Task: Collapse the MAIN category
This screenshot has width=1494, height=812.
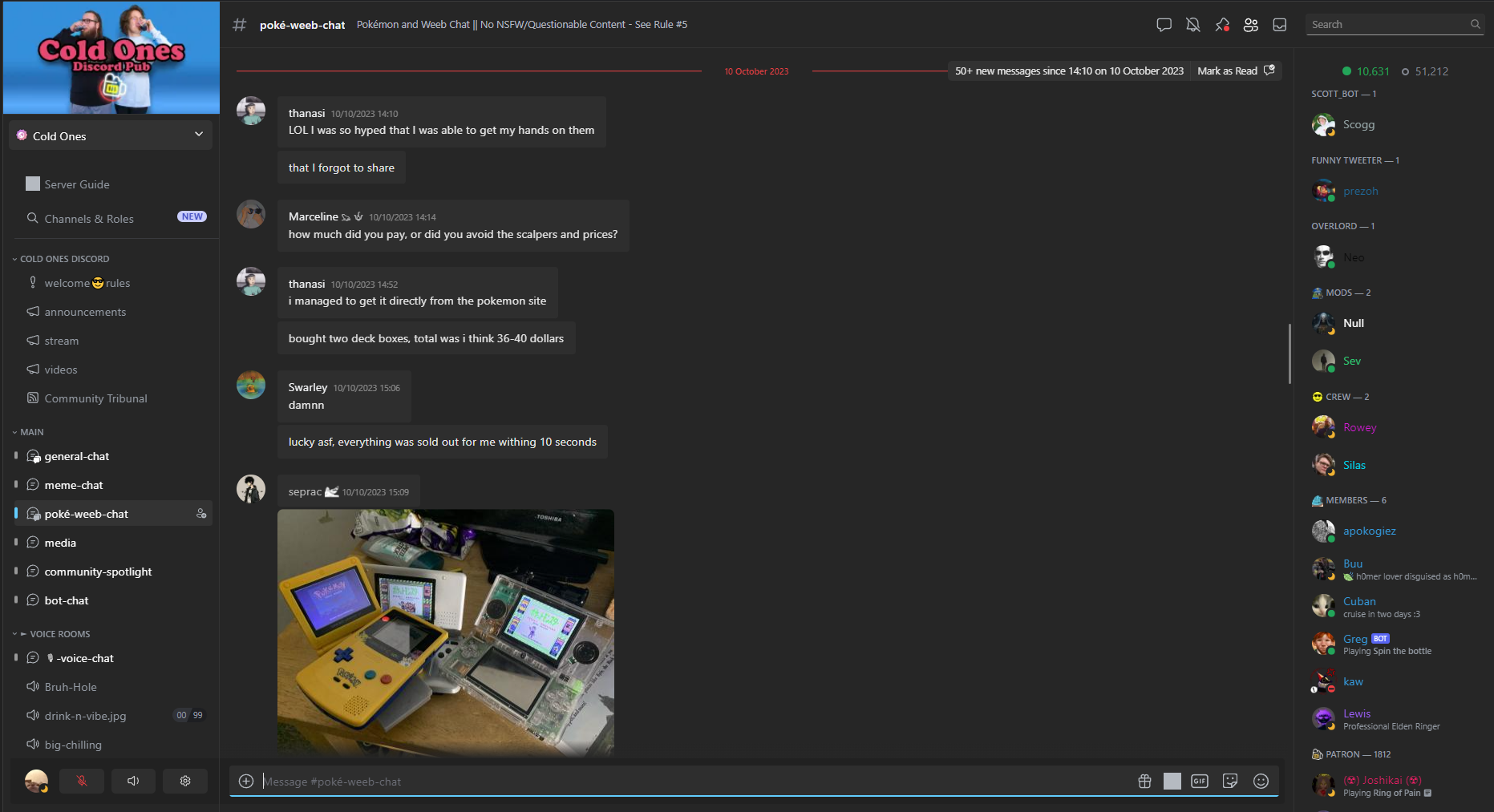Action: 28,432
